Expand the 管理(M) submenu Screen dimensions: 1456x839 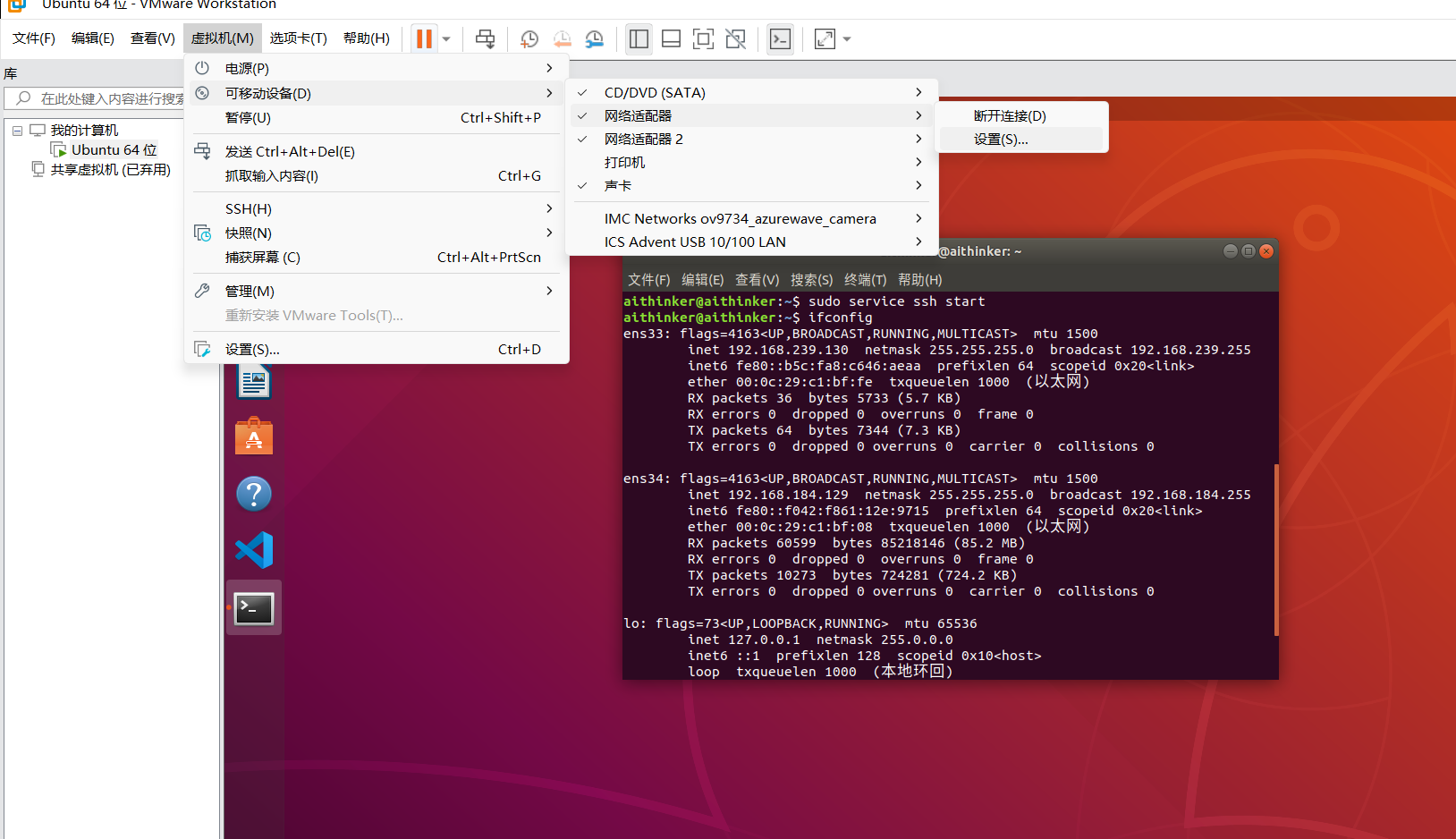[x=377, y=291]
